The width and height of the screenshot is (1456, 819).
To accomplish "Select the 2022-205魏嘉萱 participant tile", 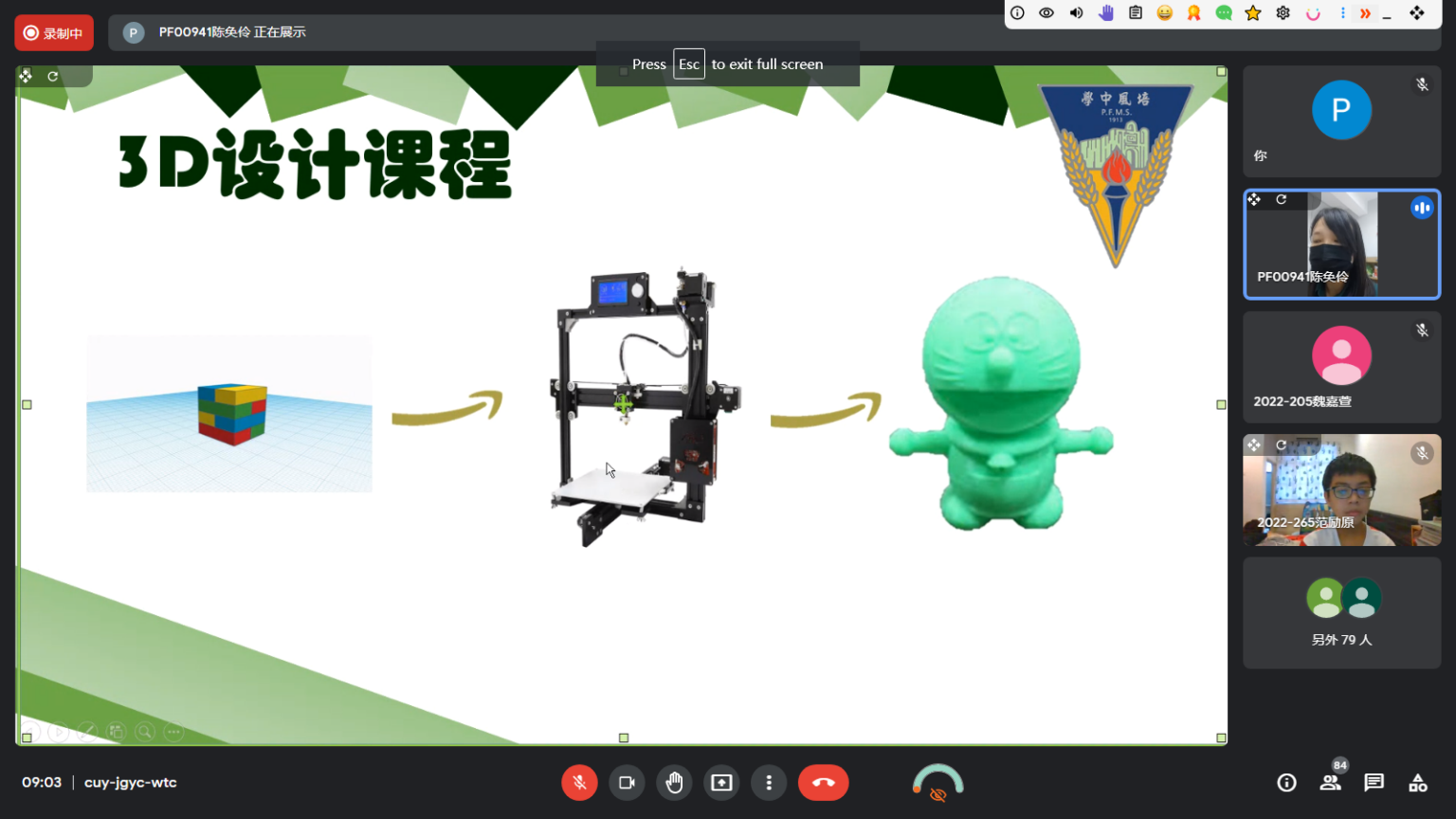I will click(x=1341, y=367).
